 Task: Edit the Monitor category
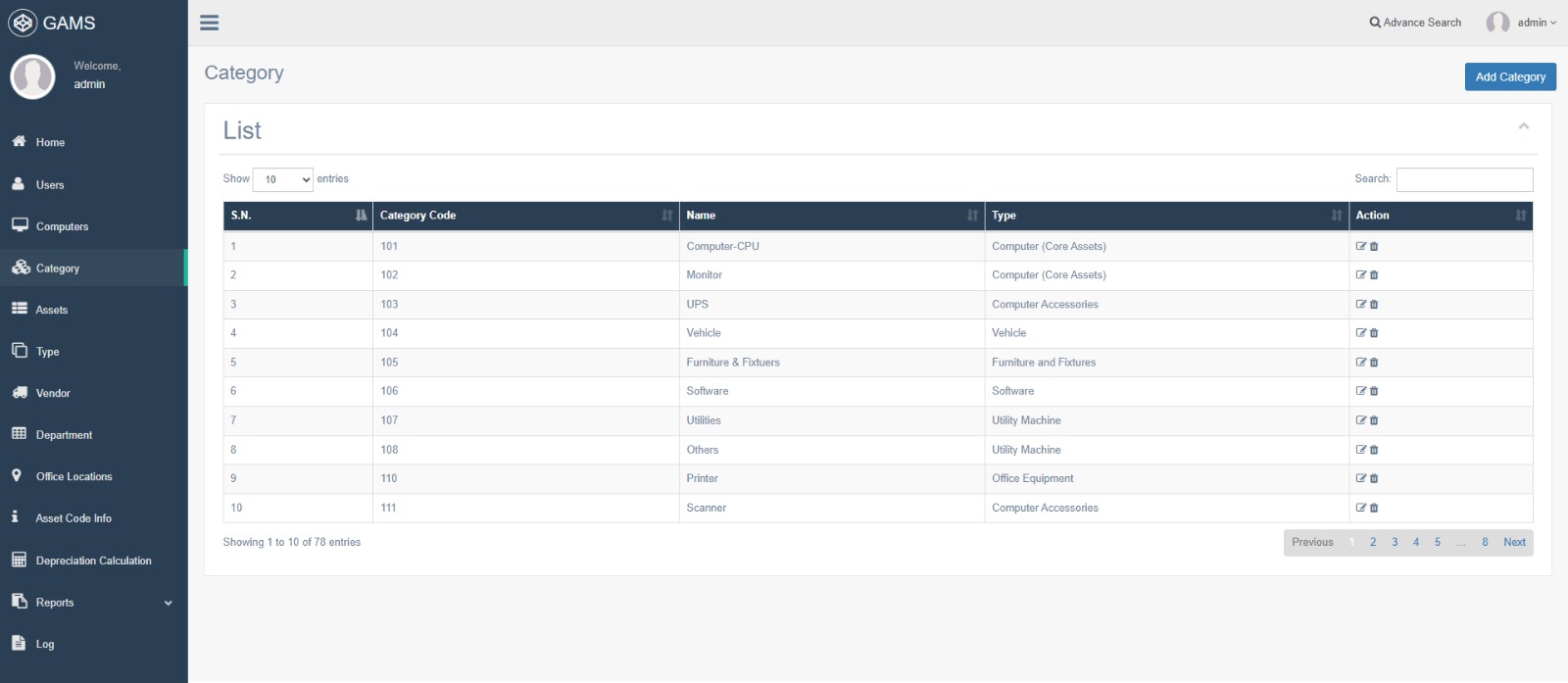(1360, 274)
